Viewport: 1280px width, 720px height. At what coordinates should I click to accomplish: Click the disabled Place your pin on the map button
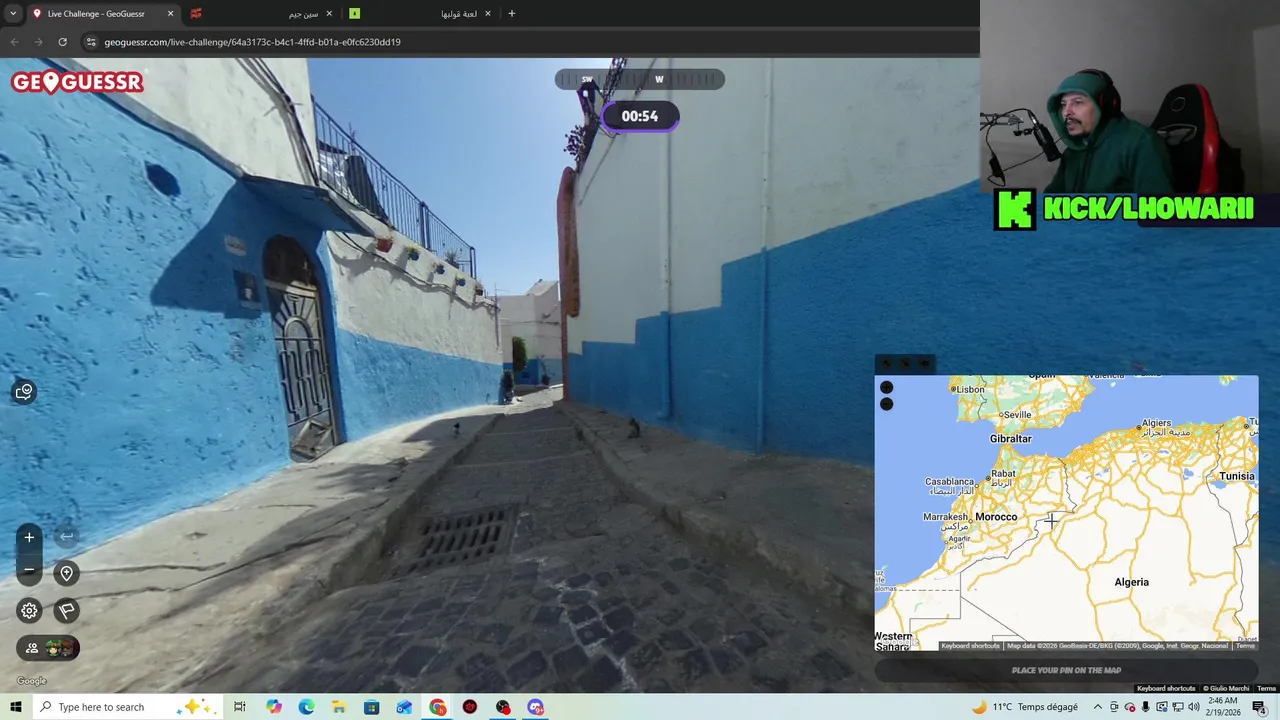[1066, 670]
